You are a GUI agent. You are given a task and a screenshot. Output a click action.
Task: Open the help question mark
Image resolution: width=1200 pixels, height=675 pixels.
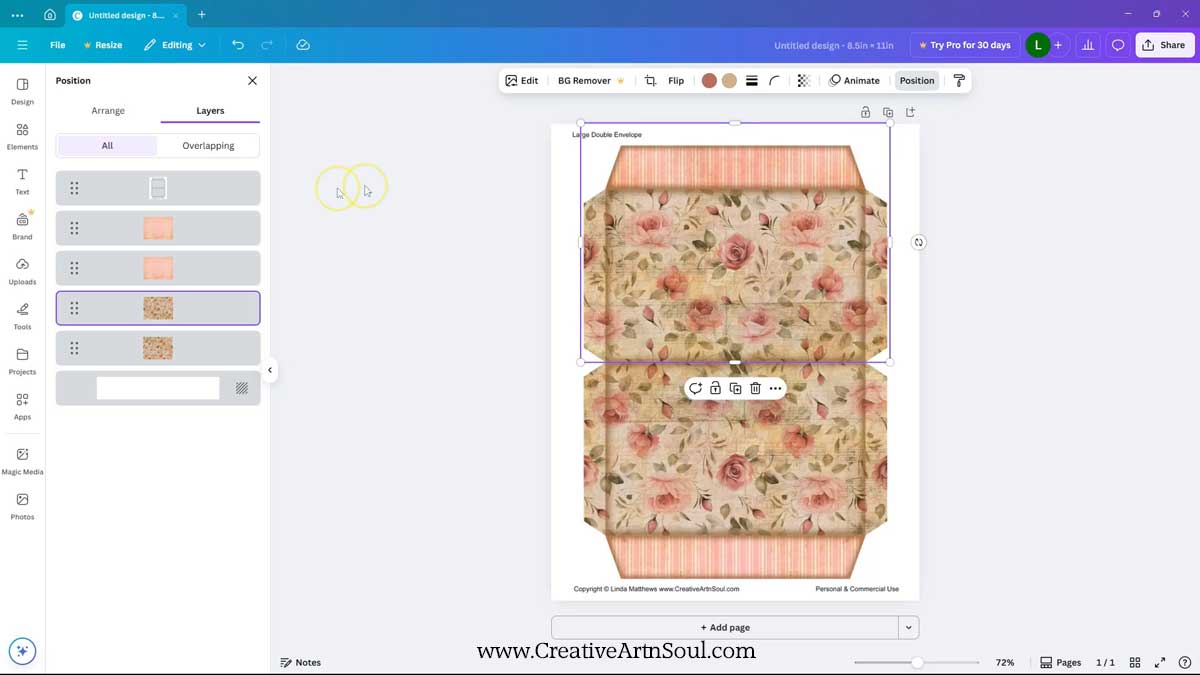point(1184,662)
